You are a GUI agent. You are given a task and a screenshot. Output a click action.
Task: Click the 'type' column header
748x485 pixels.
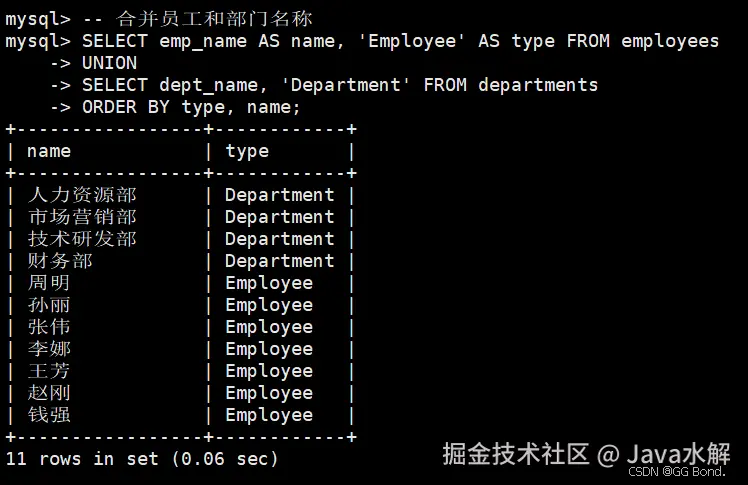[x=247, y=151]
